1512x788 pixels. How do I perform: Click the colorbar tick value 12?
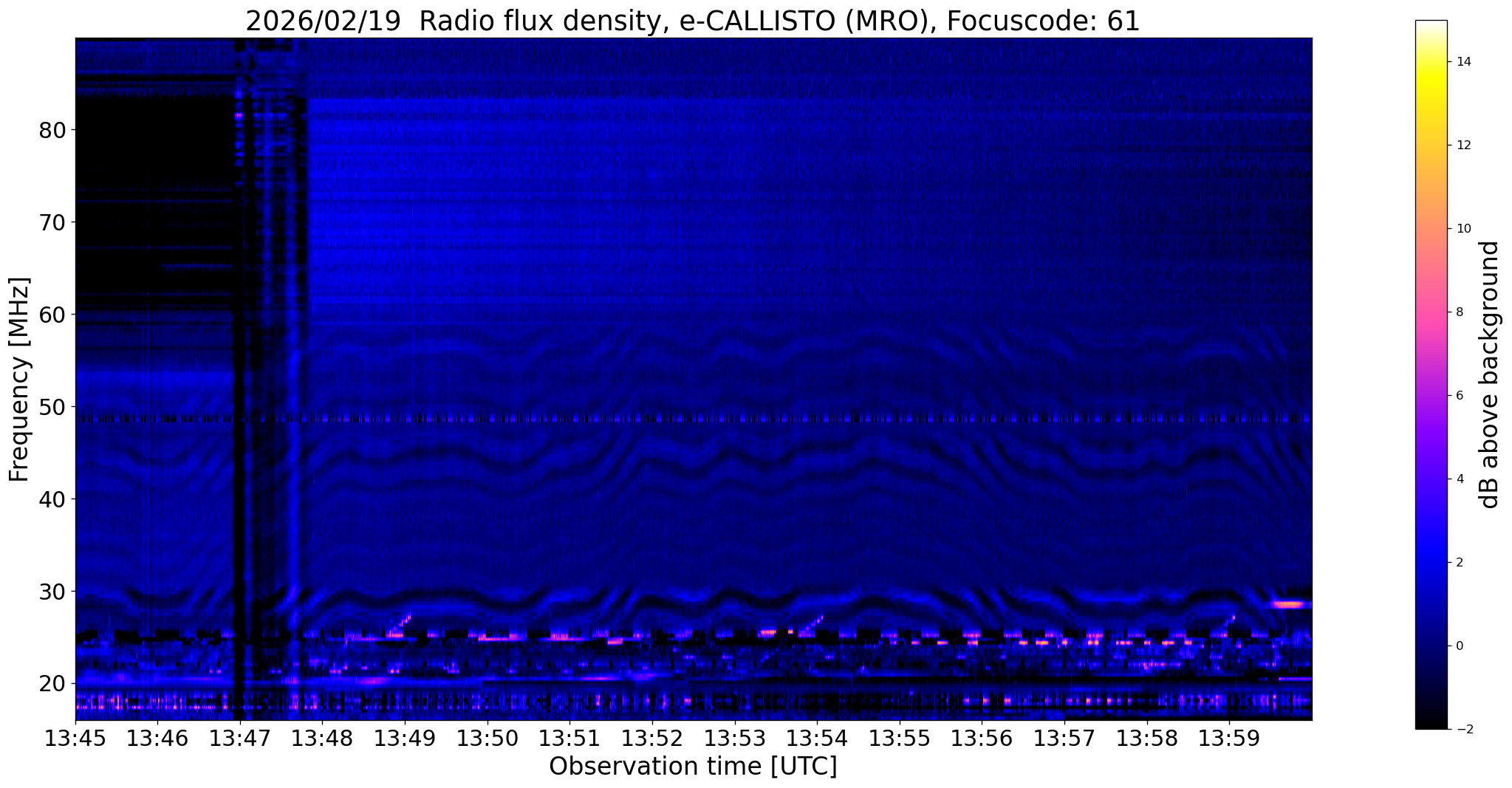pos(1463,145)
